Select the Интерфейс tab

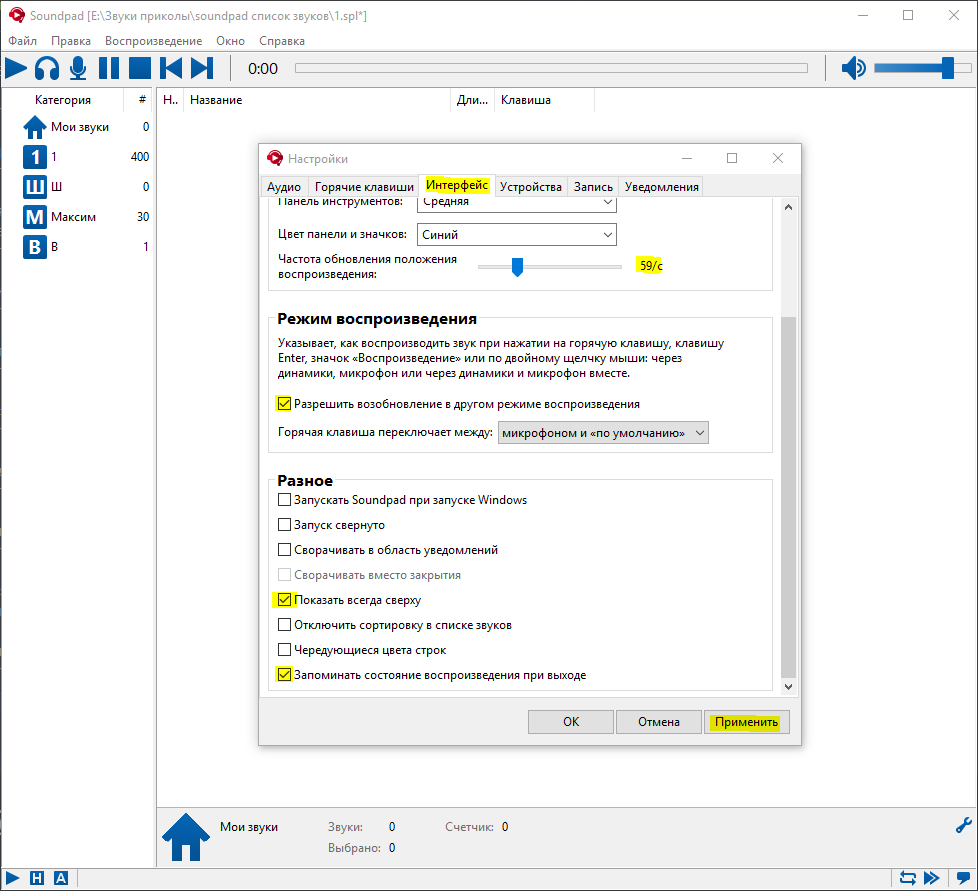pos(457,185)
